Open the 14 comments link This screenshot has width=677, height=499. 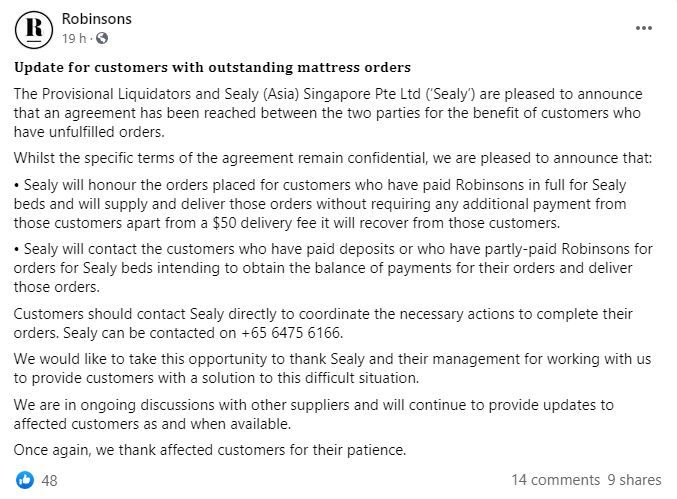(x=553, y=480)
